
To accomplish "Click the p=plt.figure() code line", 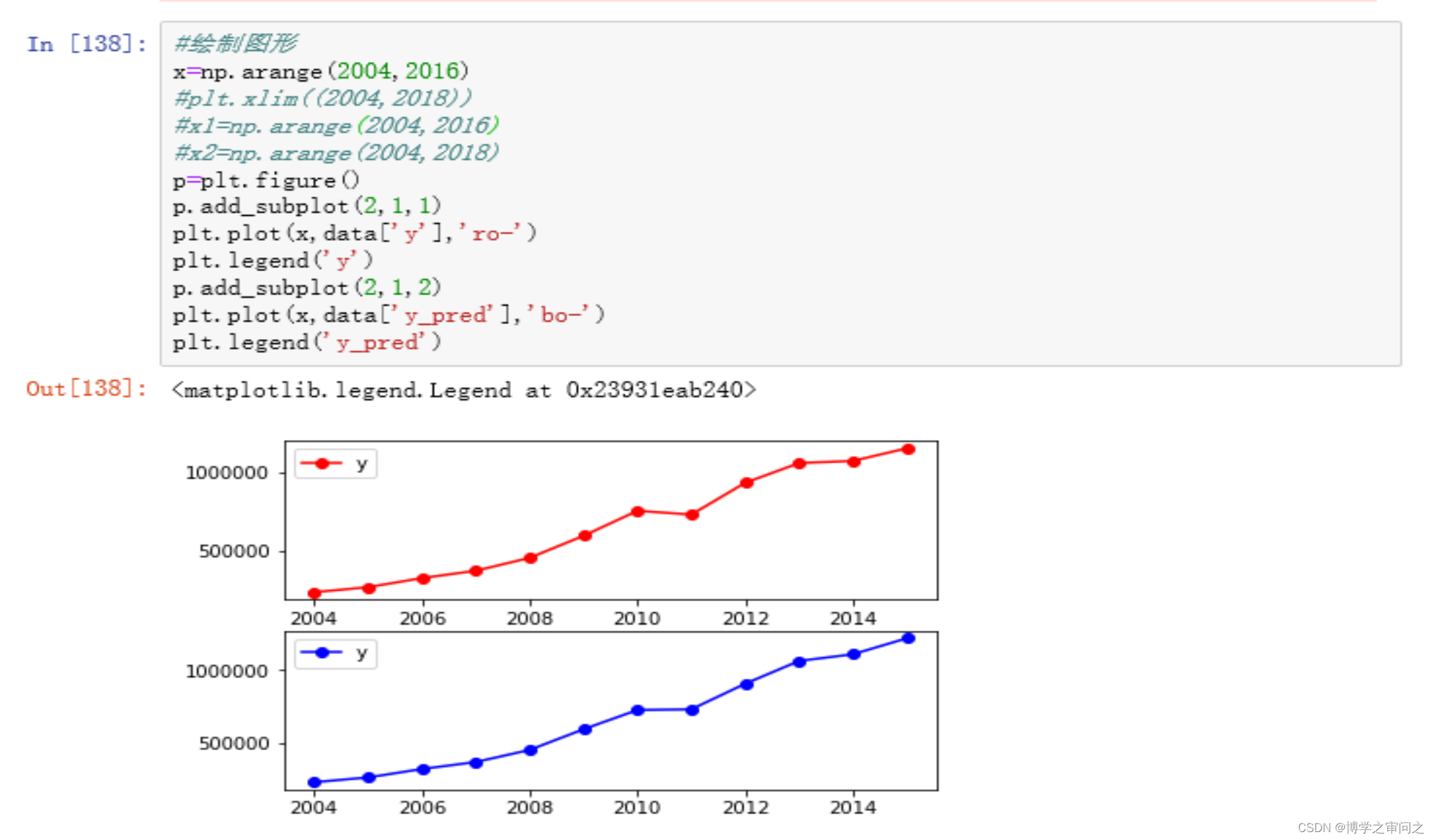I will (266, 179).
